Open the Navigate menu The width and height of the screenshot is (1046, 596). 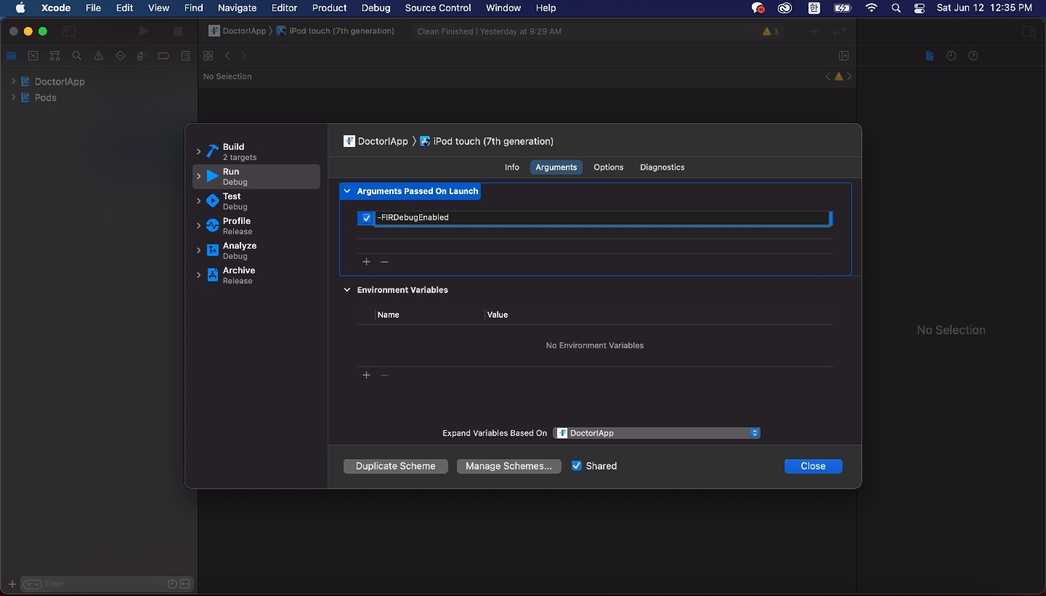(x=237, y=8)
